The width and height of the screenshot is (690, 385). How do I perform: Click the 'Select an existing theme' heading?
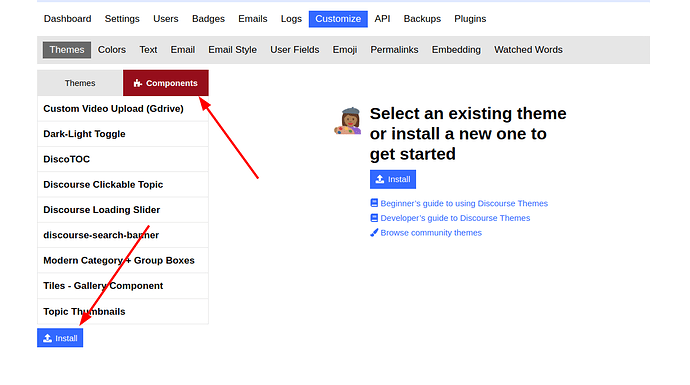pos(468,134)
